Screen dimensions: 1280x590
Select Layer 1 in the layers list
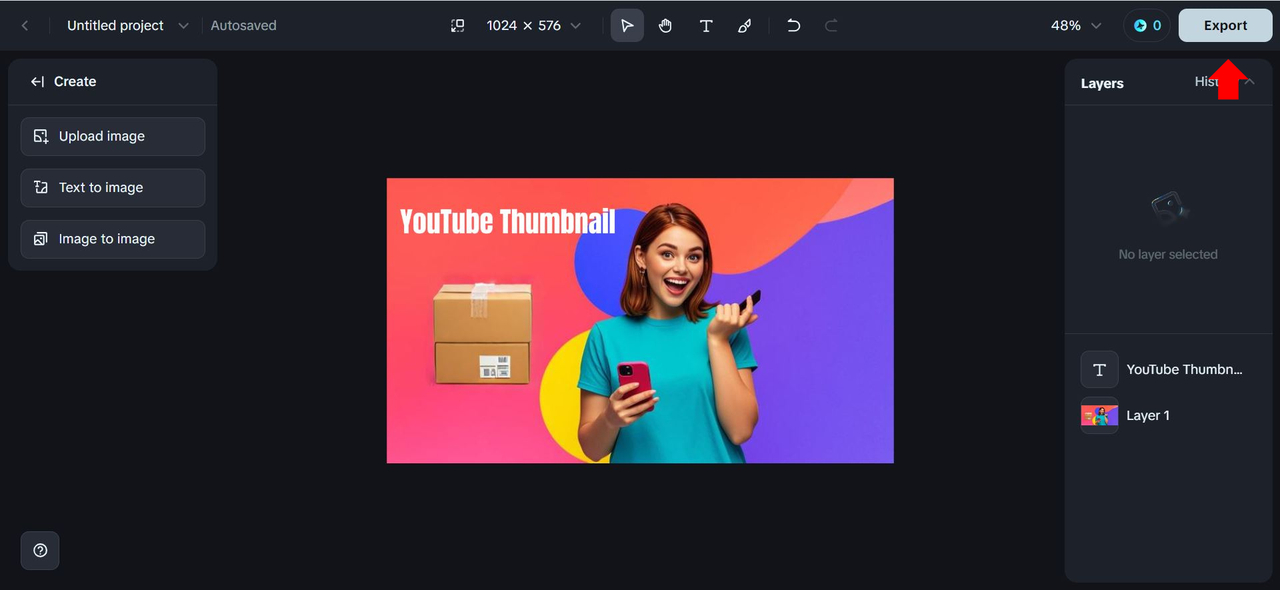1167,415
